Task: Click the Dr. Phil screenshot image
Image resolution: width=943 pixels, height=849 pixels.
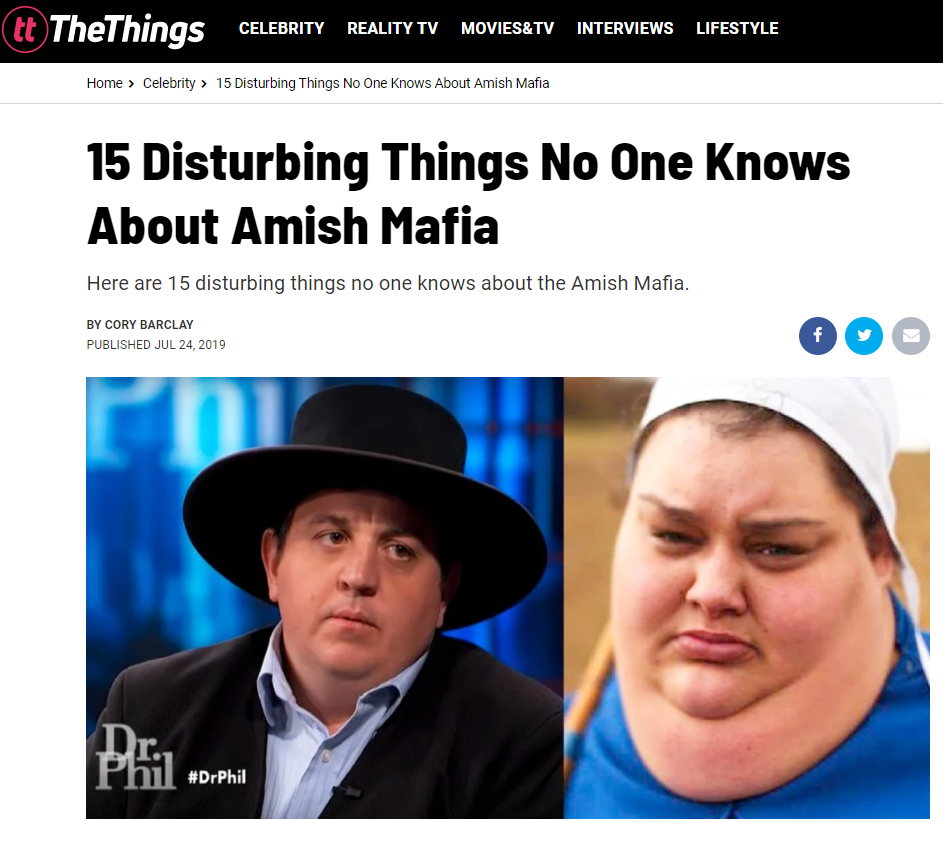Action: (x=325, y=598)
